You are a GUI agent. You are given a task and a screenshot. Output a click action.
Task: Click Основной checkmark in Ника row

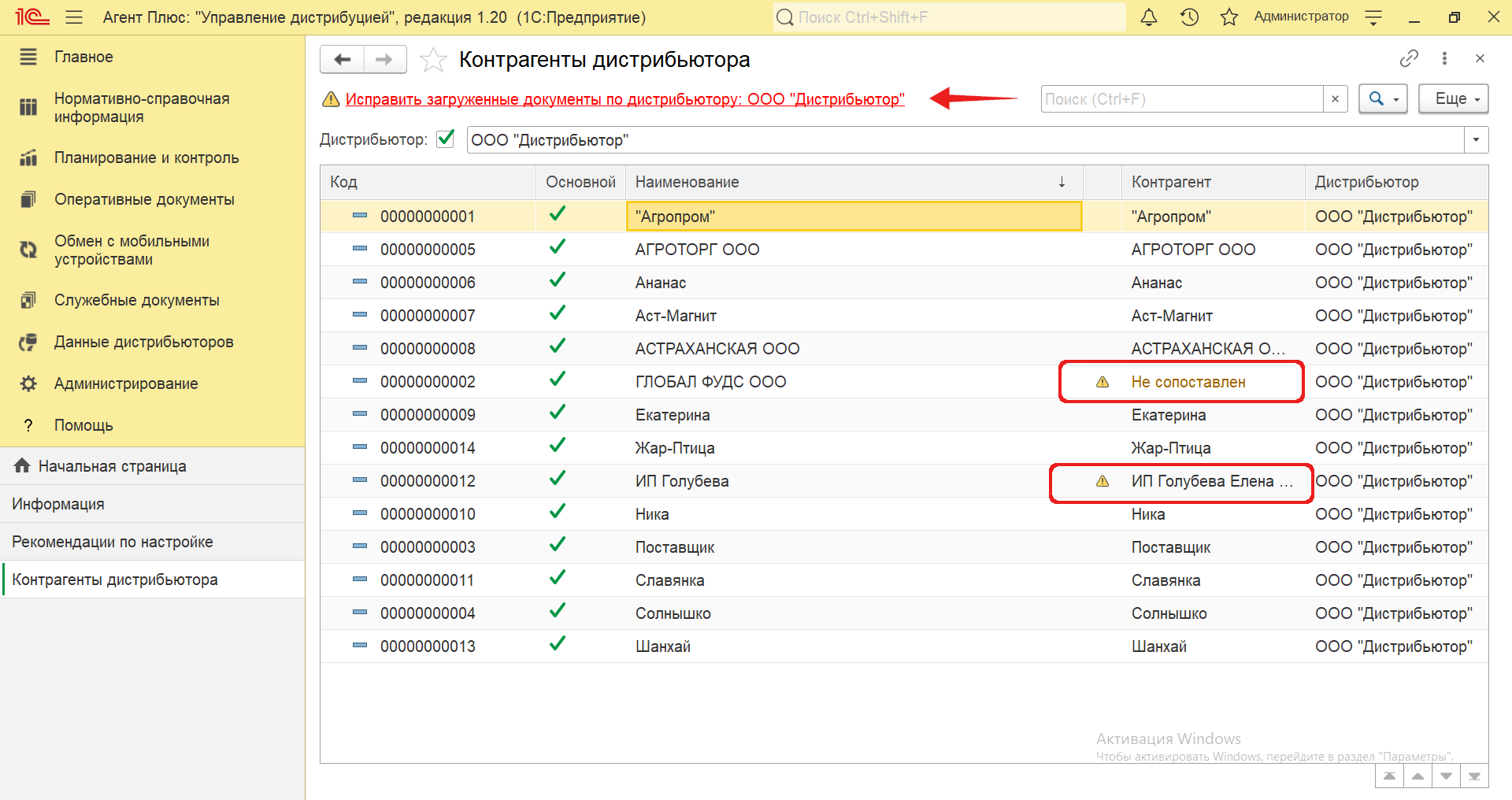(x=558, y=512)
